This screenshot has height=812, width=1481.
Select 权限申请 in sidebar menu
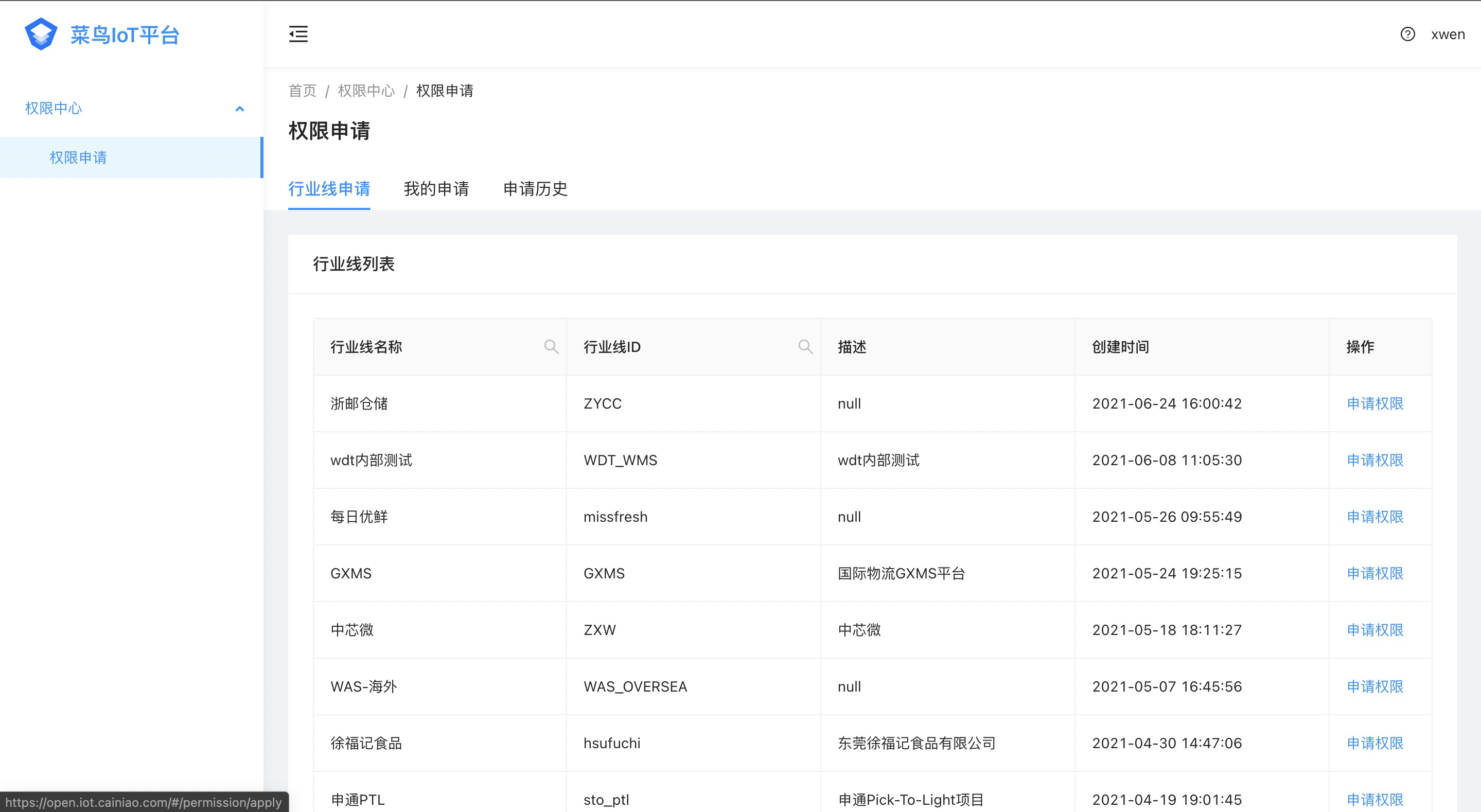[78, 157]
